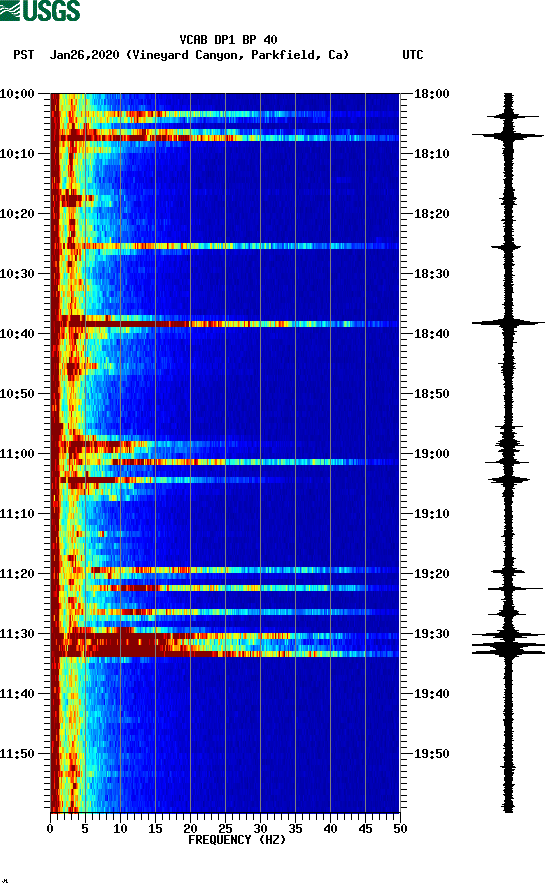Image resolution: width=552 pixels, height=892 pixels.
Task: Click the 50 Hz frequency axis label
Action: (x=400, y=829)
